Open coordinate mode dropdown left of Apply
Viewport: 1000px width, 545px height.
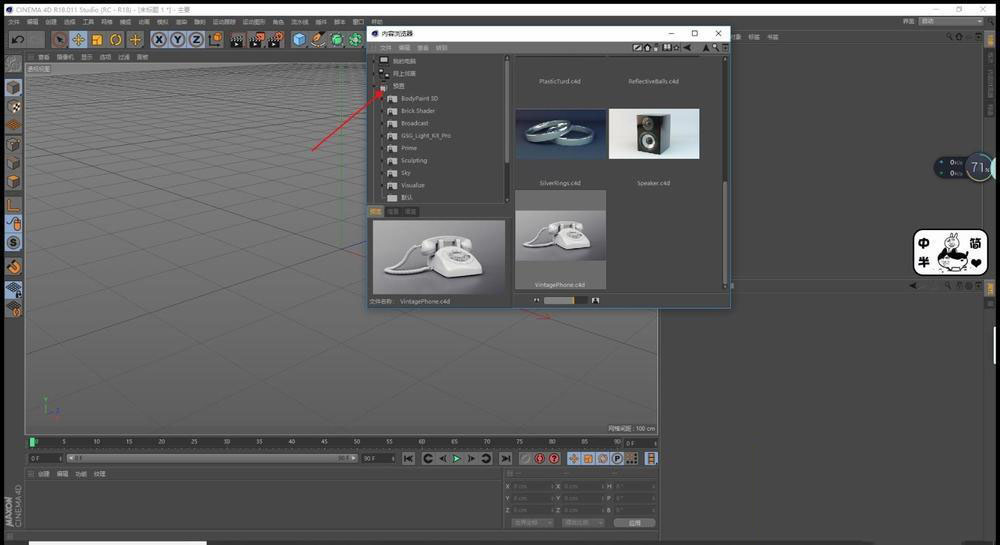(x=584, y=523)
